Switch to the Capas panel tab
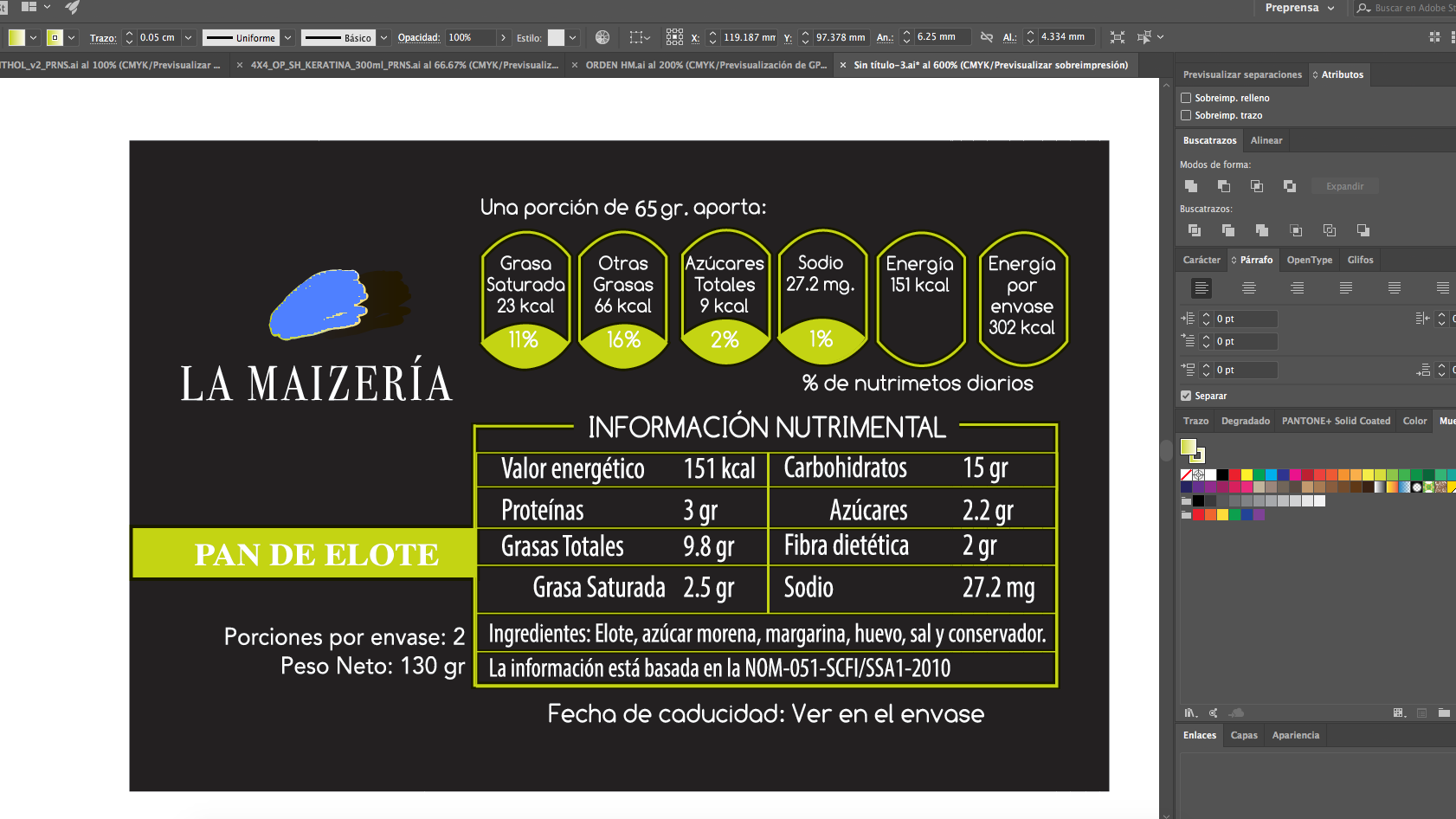 click(1244, 735)
